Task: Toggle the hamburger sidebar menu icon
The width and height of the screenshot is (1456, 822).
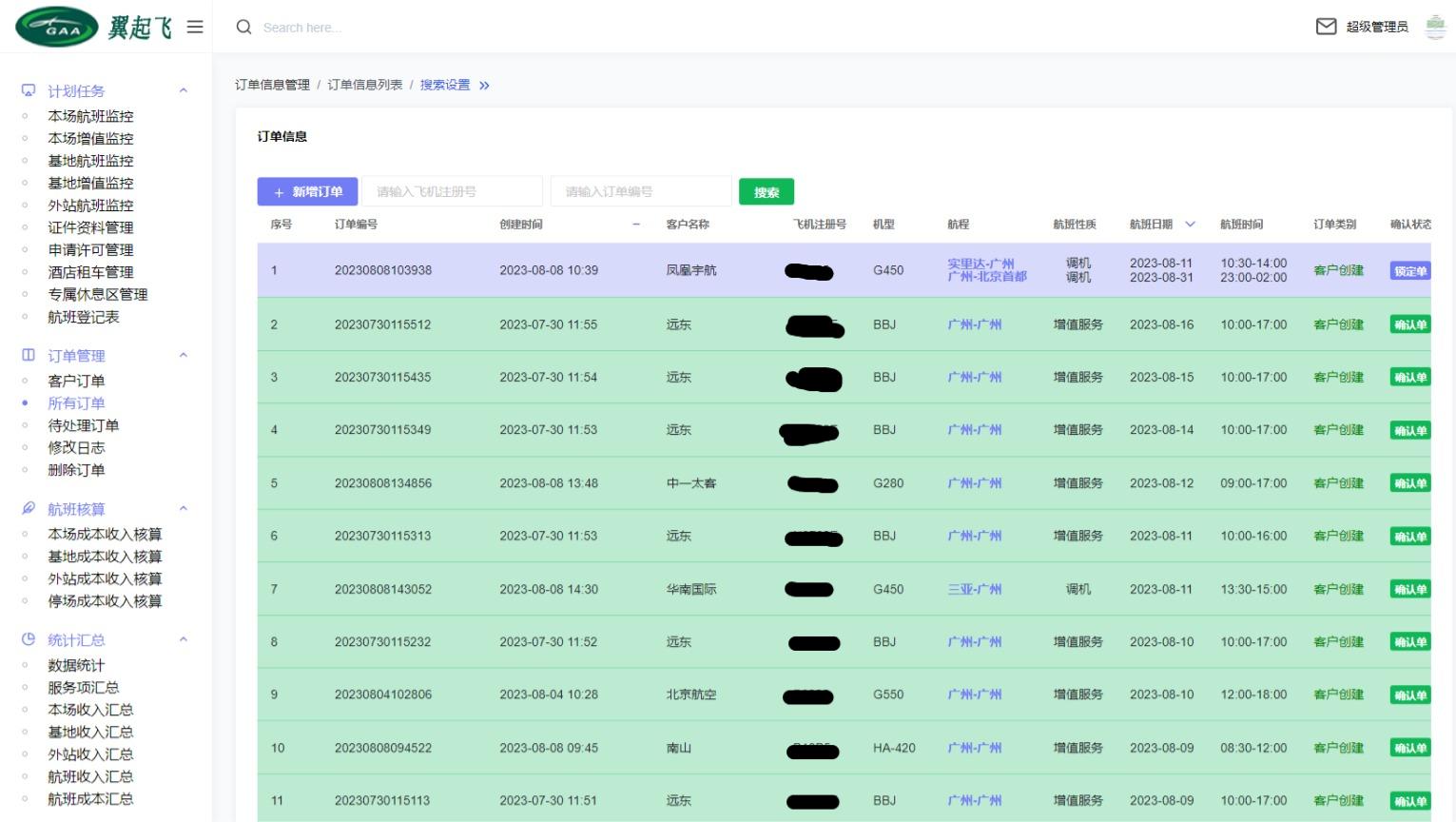Action: click(195, 27)
